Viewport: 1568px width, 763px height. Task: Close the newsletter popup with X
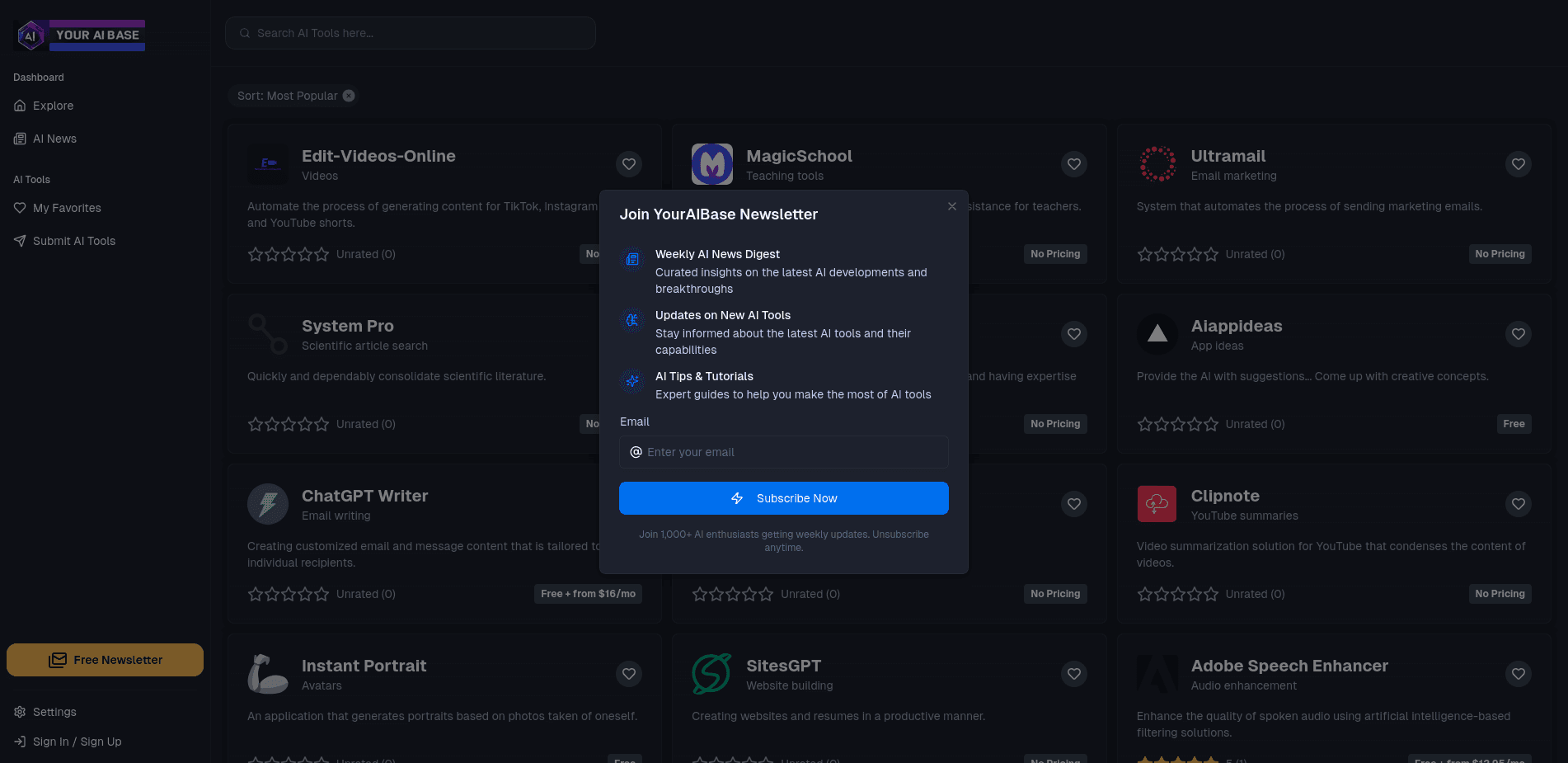[x=952, y=206]
